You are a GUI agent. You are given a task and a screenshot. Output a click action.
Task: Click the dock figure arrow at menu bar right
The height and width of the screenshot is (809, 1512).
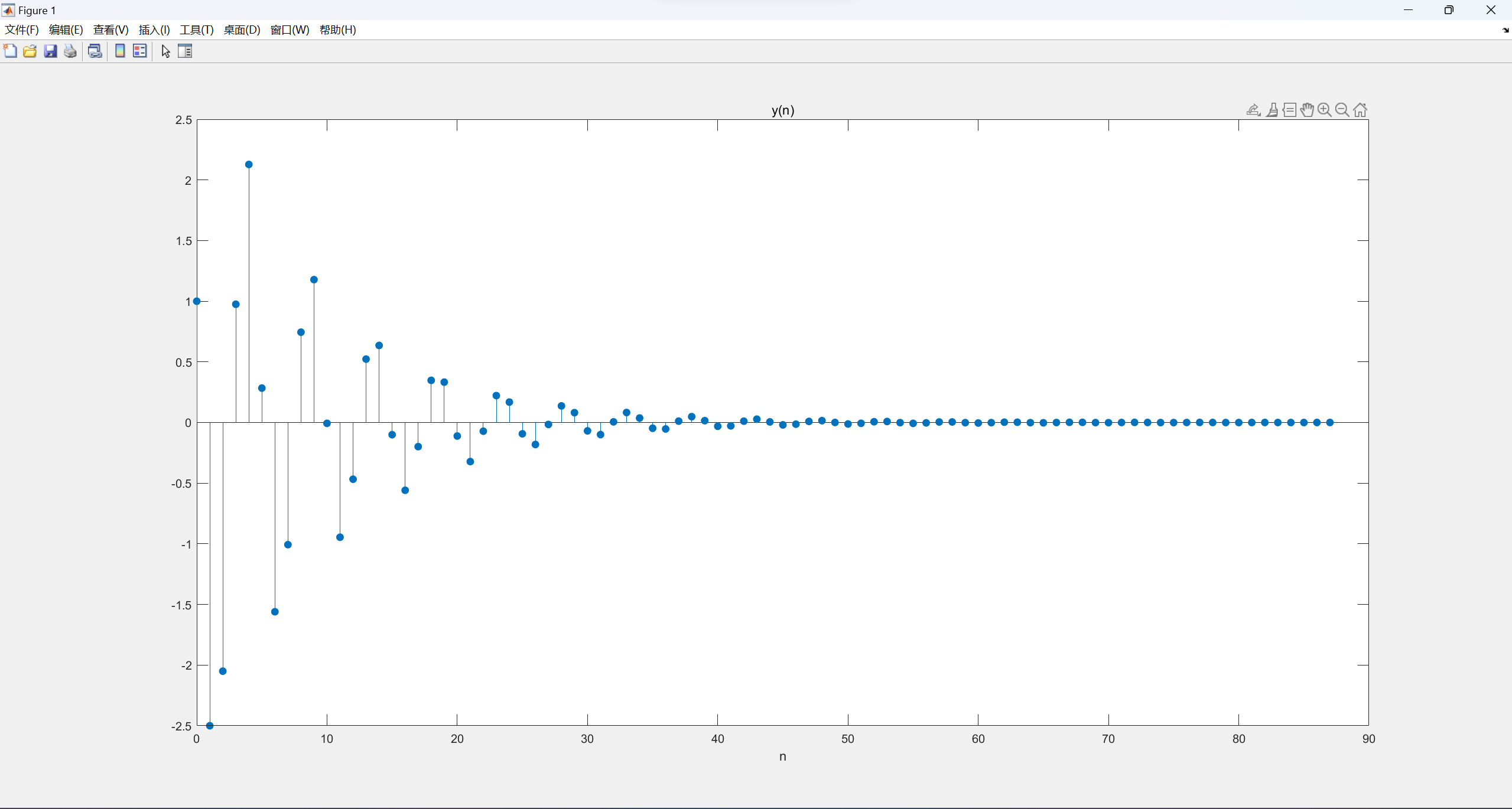tap(1505, 30)
